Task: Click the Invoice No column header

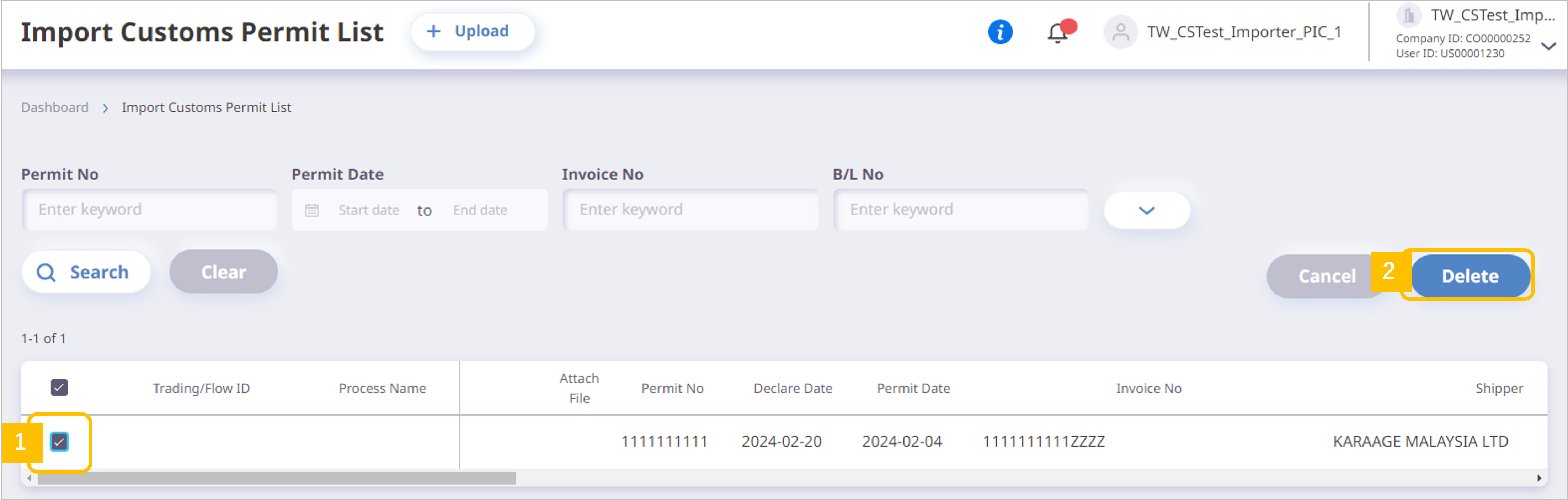Action: click(1148, 388)
